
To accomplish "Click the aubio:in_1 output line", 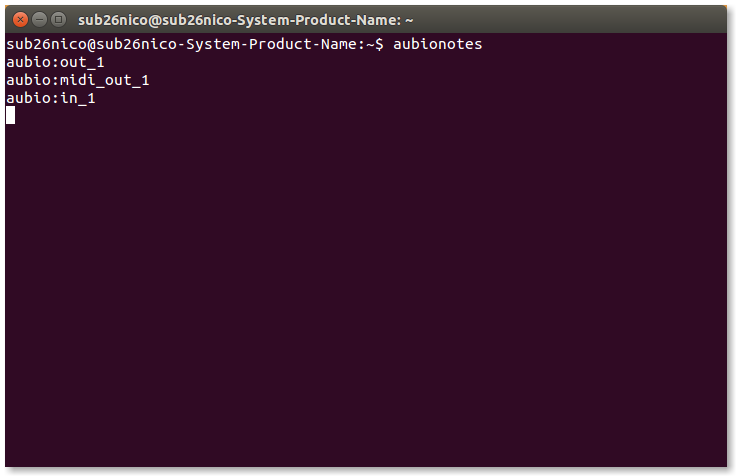I will (51, 98).
